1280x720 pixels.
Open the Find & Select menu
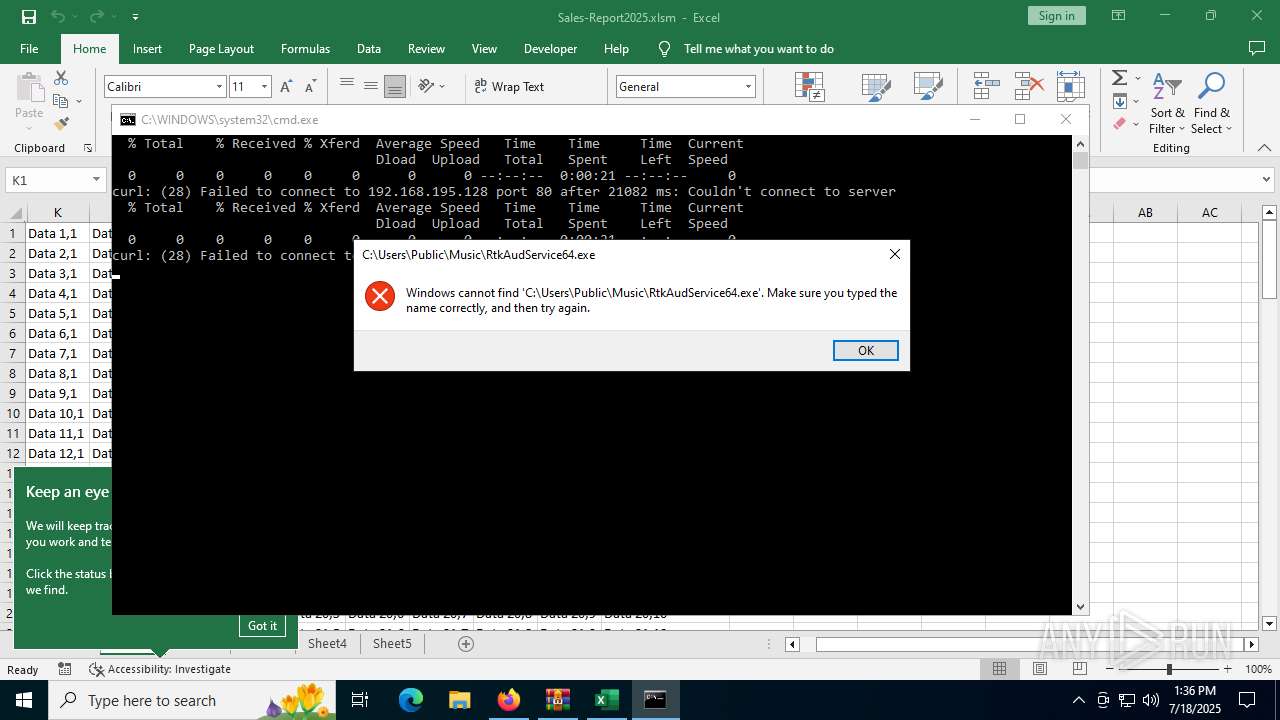click(1211, 102)
